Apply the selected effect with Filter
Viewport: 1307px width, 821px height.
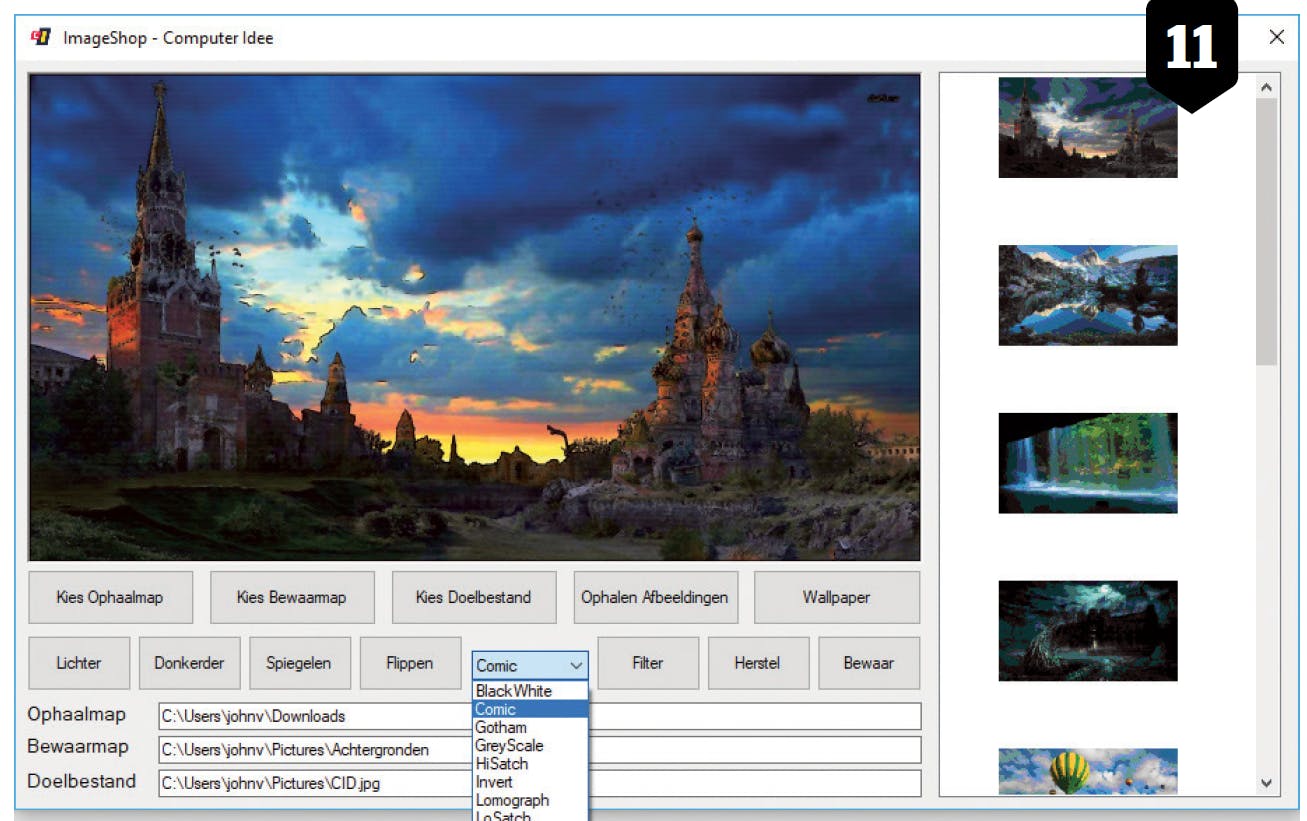click(x=647, y=662)
